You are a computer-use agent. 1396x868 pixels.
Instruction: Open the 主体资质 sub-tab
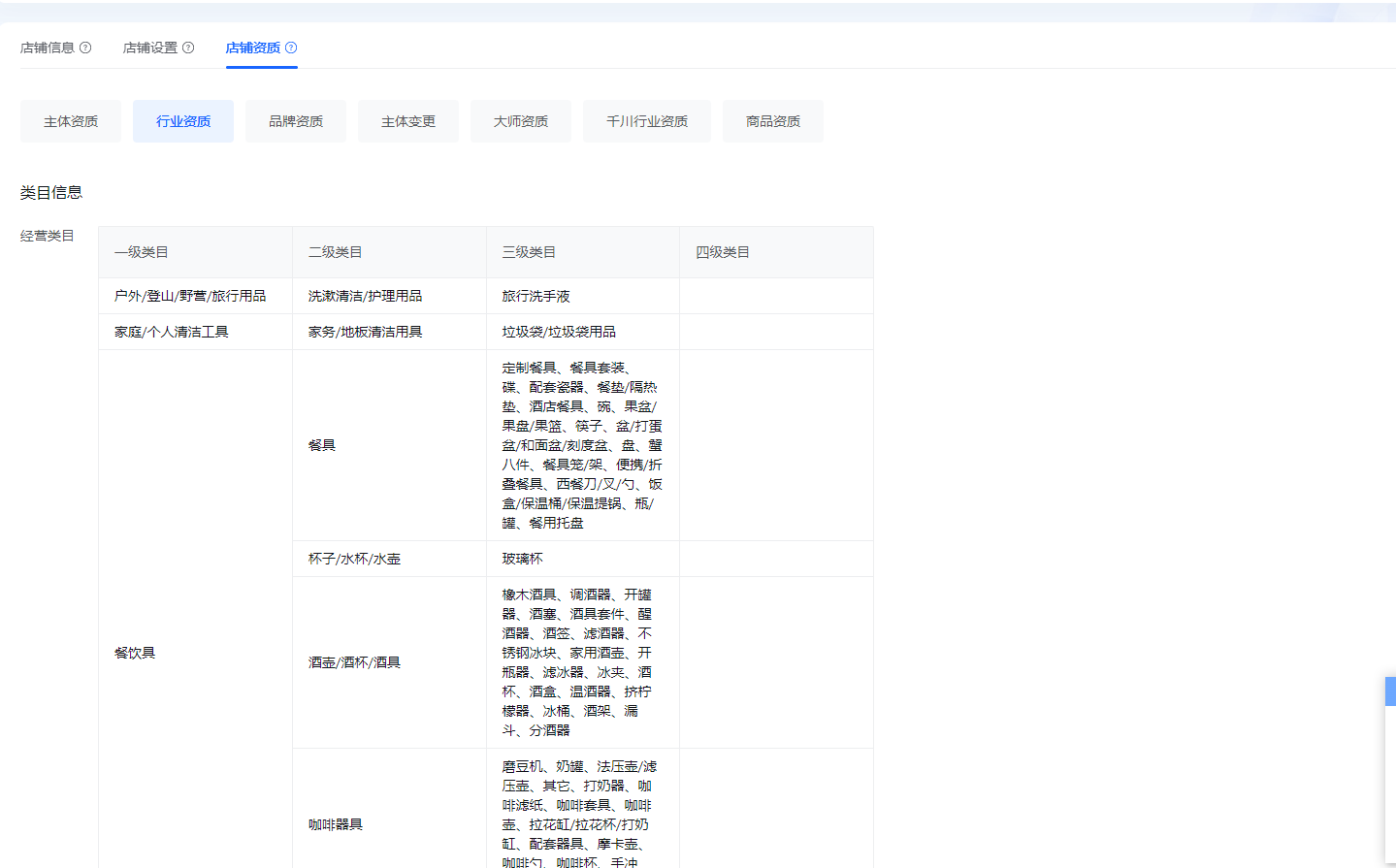71,121
